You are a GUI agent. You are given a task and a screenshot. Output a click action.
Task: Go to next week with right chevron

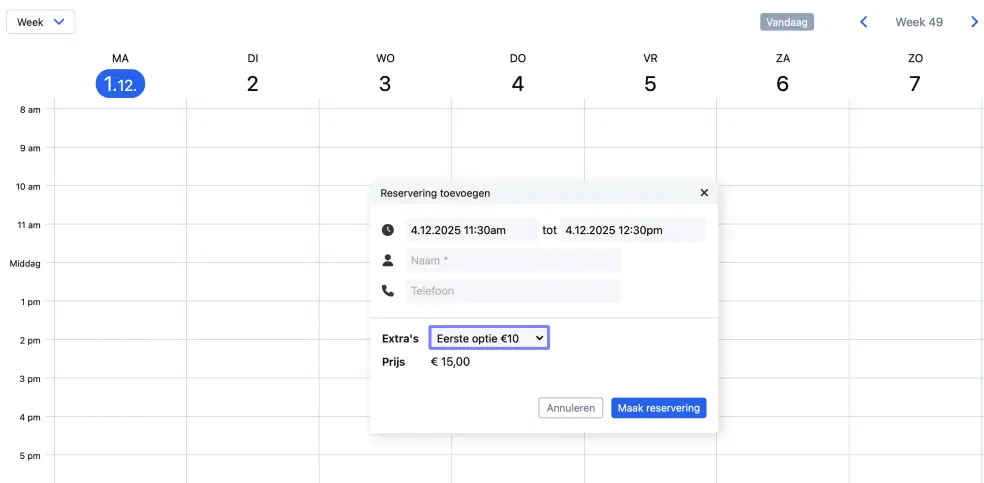pyautogui.click(x=974, y=22)
